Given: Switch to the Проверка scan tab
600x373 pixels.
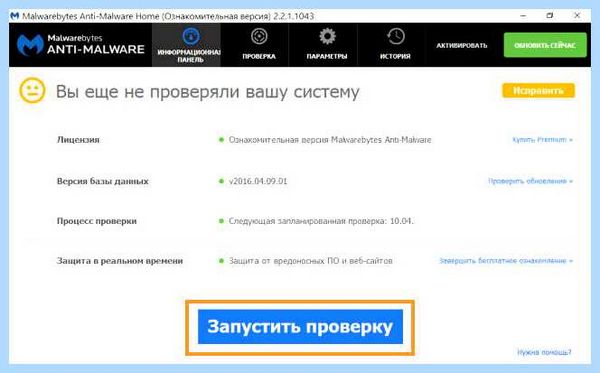Looking at the screenshot, I should pos(259,45).
